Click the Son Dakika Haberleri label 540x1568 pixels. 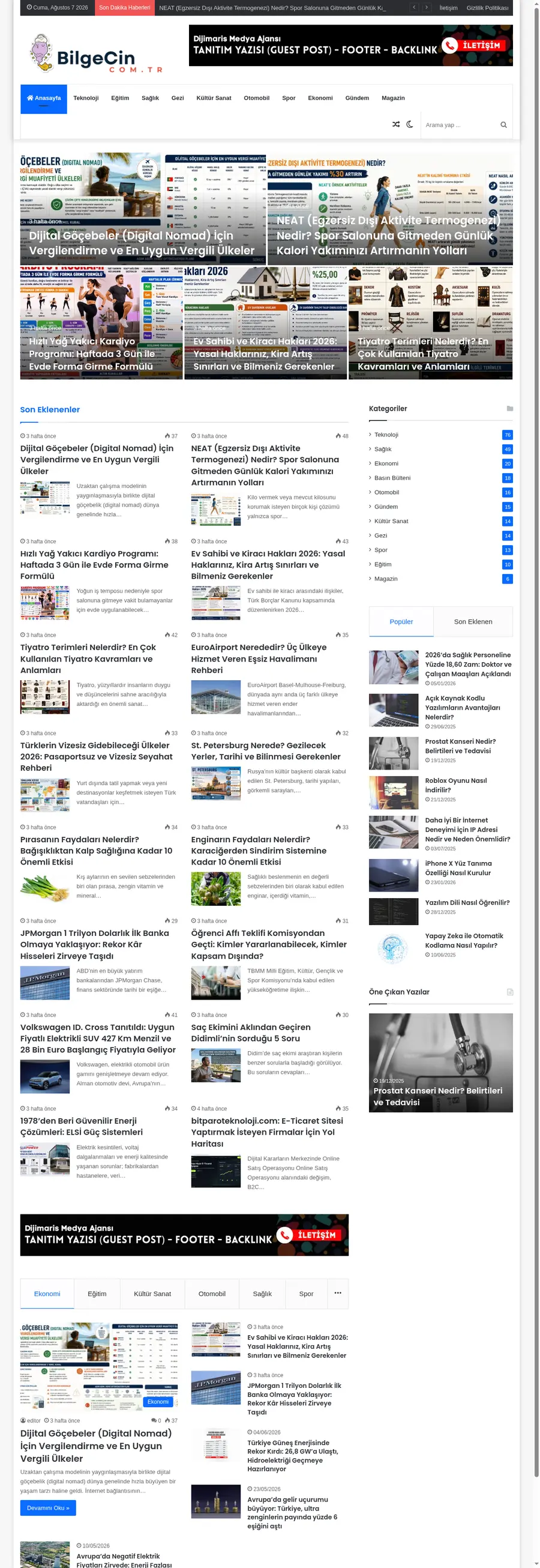pyautogui.click(x=124, y=8)
